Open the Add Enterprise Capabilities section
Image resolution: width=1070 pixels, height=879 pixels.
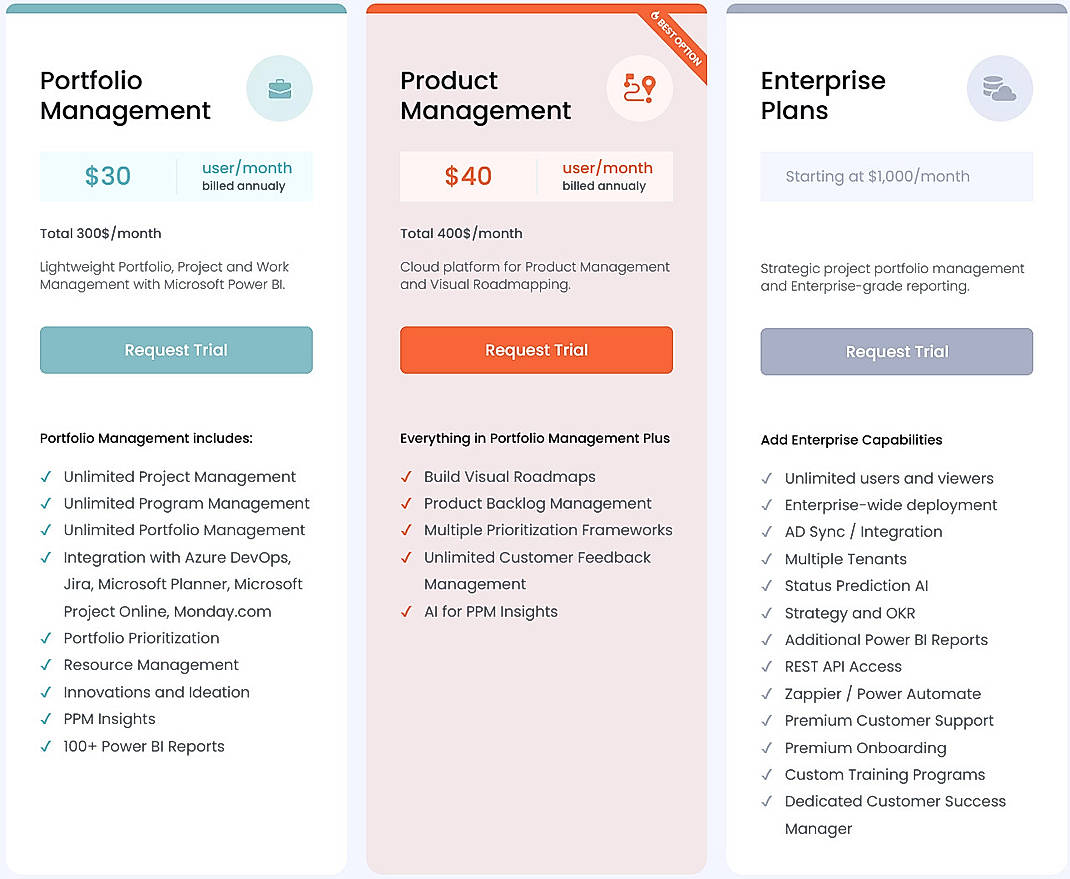851,440
